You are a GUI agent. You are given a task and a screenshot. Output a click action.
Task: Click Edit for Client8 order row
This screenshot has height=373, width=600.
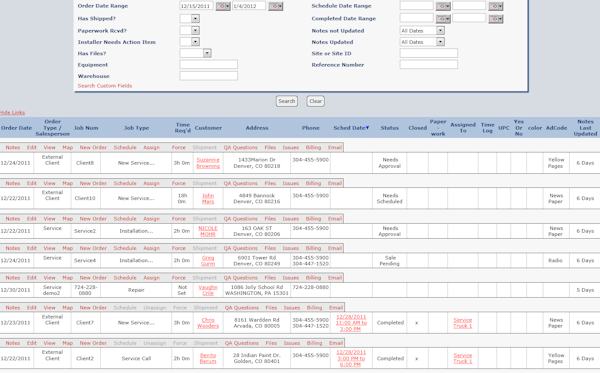32,147
